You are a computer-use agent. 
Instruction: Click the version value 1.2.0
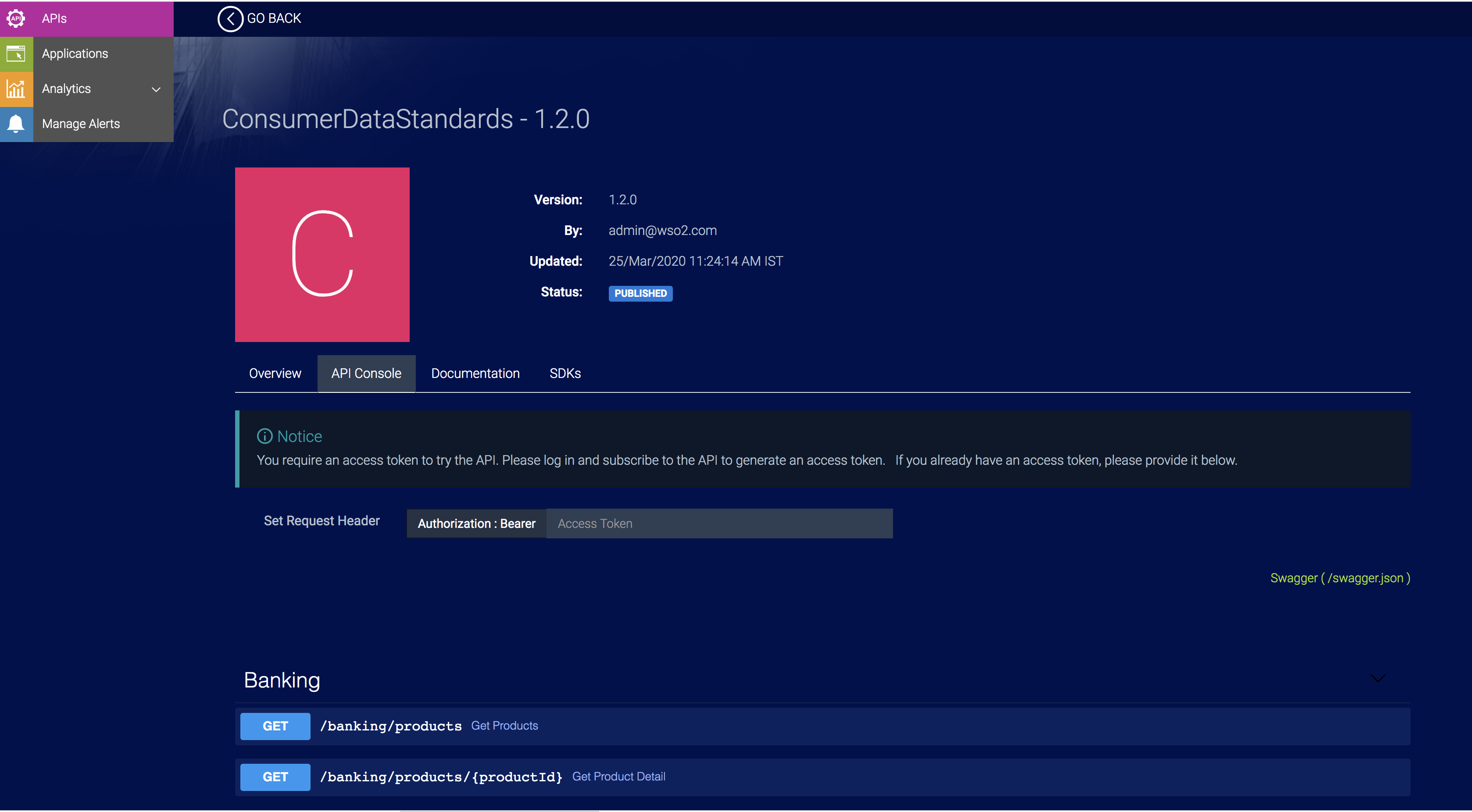[x=622, y=200]
